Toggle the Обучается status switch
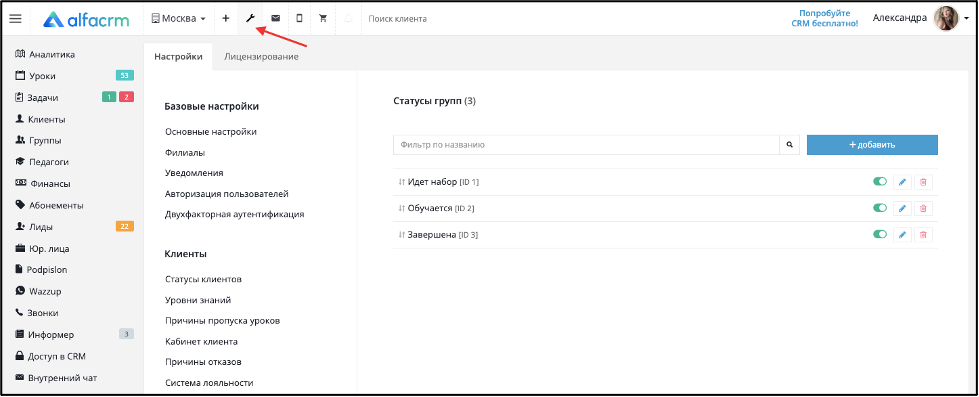The width and height of the screenshot is (979, 397). (x=880, y=208)
